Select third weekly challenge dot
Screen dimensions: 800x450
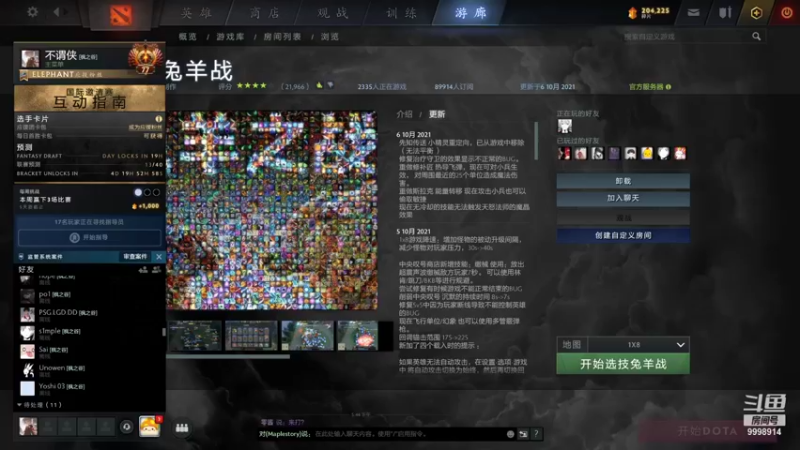pyautogui.click(x=156, y=192)
